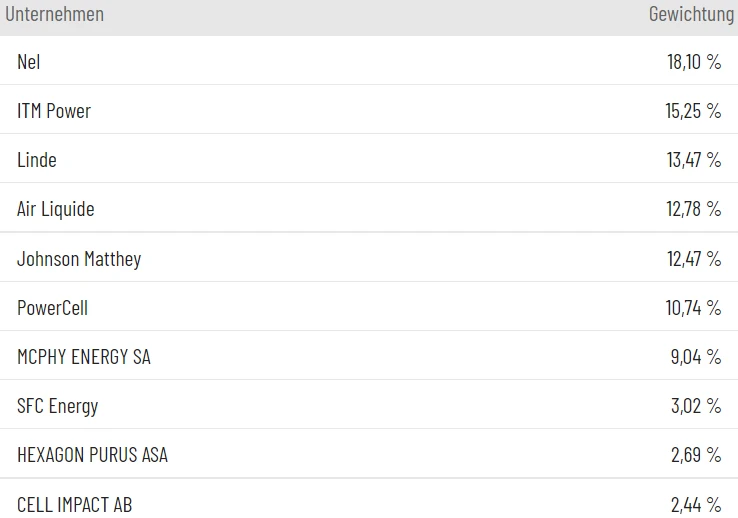Click the 3,02 % SFC Energy weighting
The width and height of the screenshot is (738, 518).
(696, 406)
